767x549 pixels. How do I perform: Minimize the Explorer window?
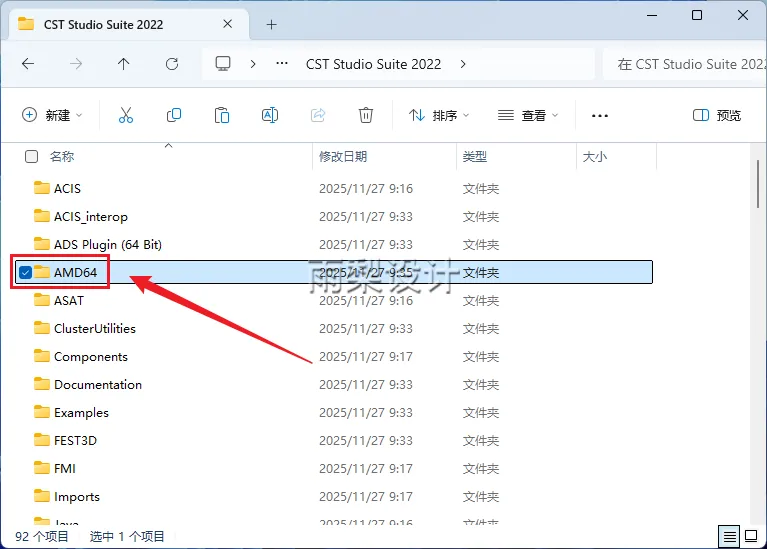coord(652,15)
